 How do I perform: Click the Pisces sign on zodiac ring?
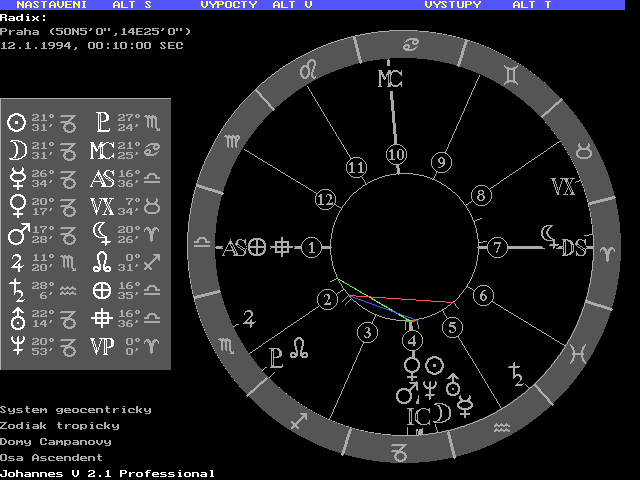coord(578,352)
